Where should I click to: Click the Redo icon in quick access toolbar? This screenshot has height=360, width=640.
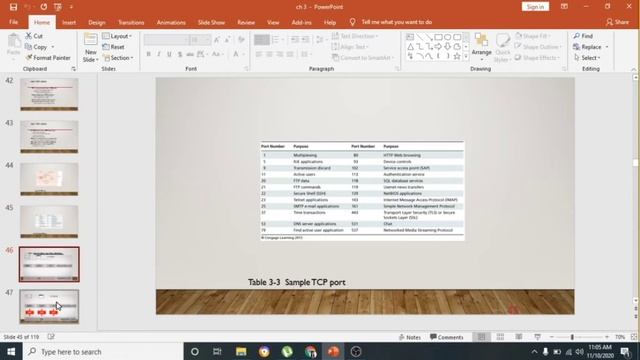click(43, 7)
